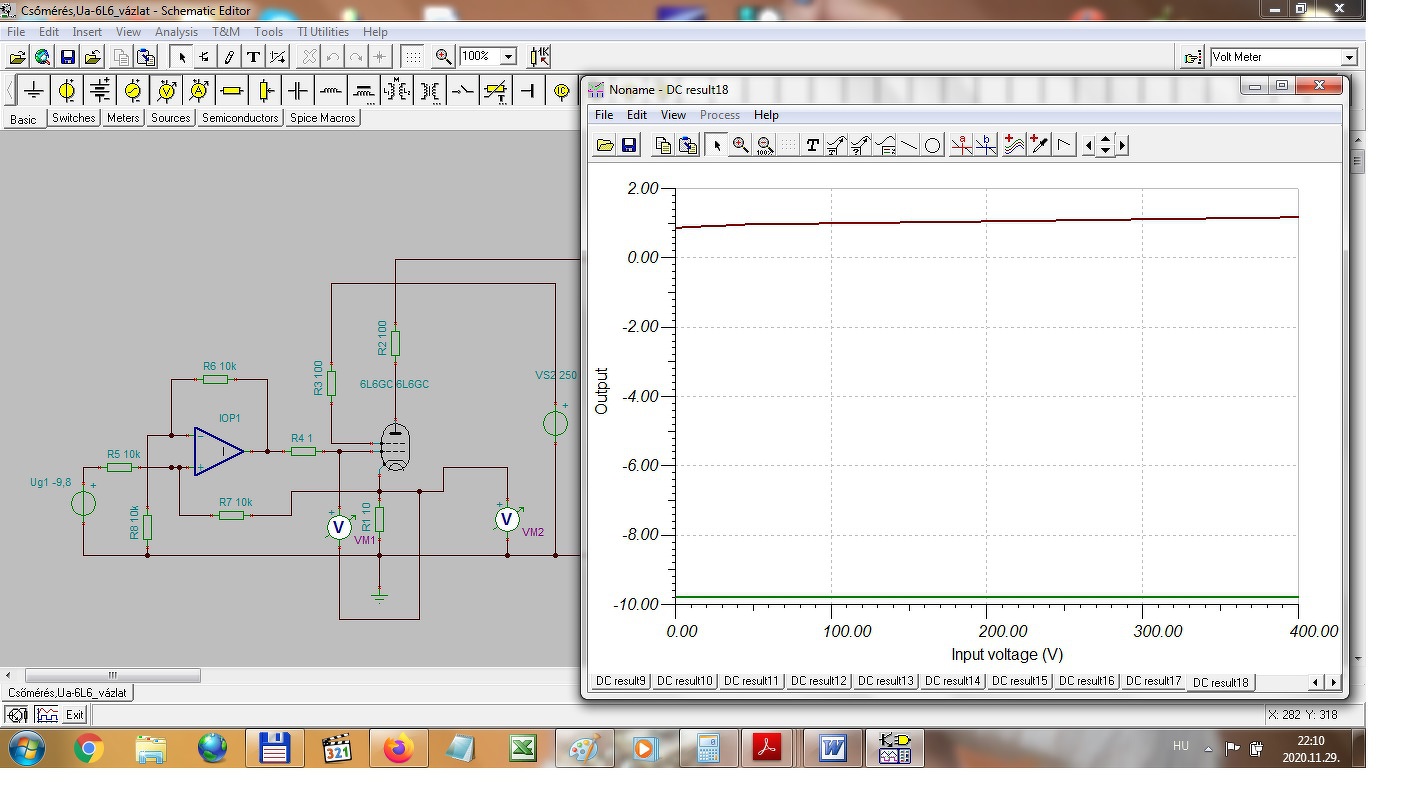Pick the ammeter component icon
This screenshot has height=786, width=1406.
pyautogui.click(x=199, y=91)
